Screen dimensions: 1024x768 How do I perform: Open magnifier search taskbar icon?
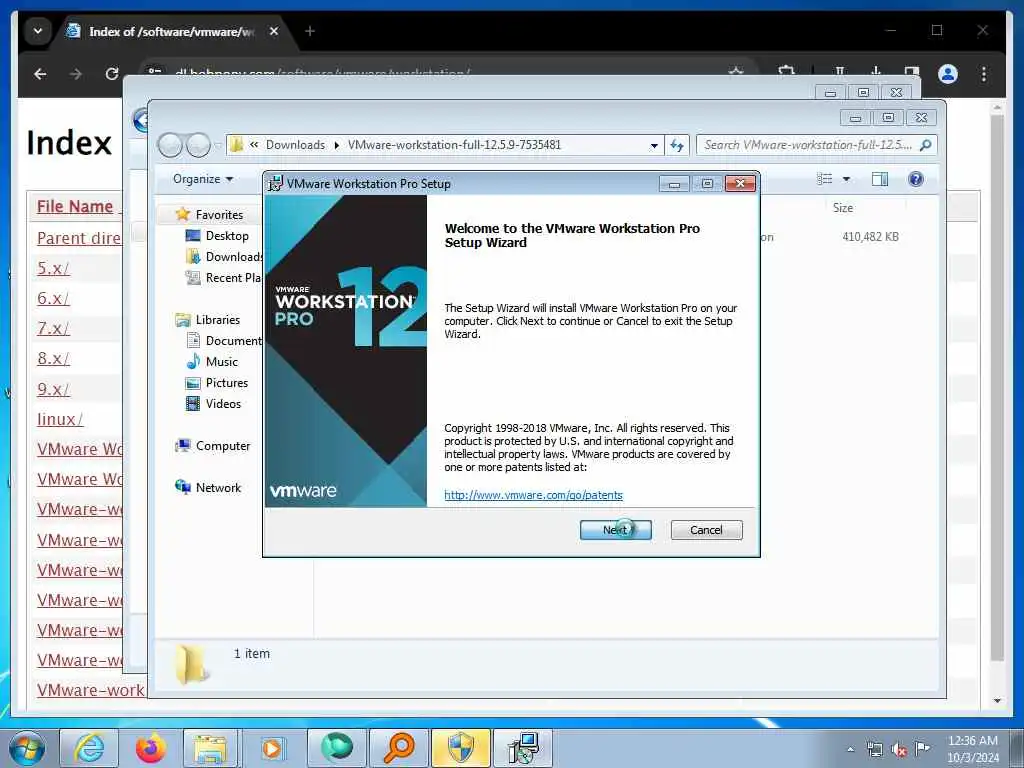coord(399,748)
